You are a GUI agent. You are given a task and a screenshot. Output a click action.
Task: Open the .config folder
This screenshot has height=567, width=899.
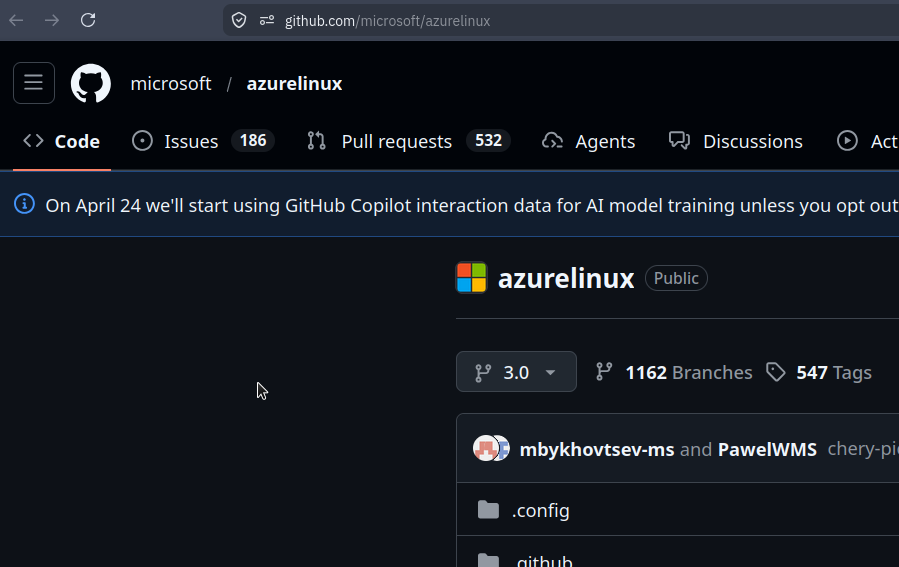[x=541, y=510]
